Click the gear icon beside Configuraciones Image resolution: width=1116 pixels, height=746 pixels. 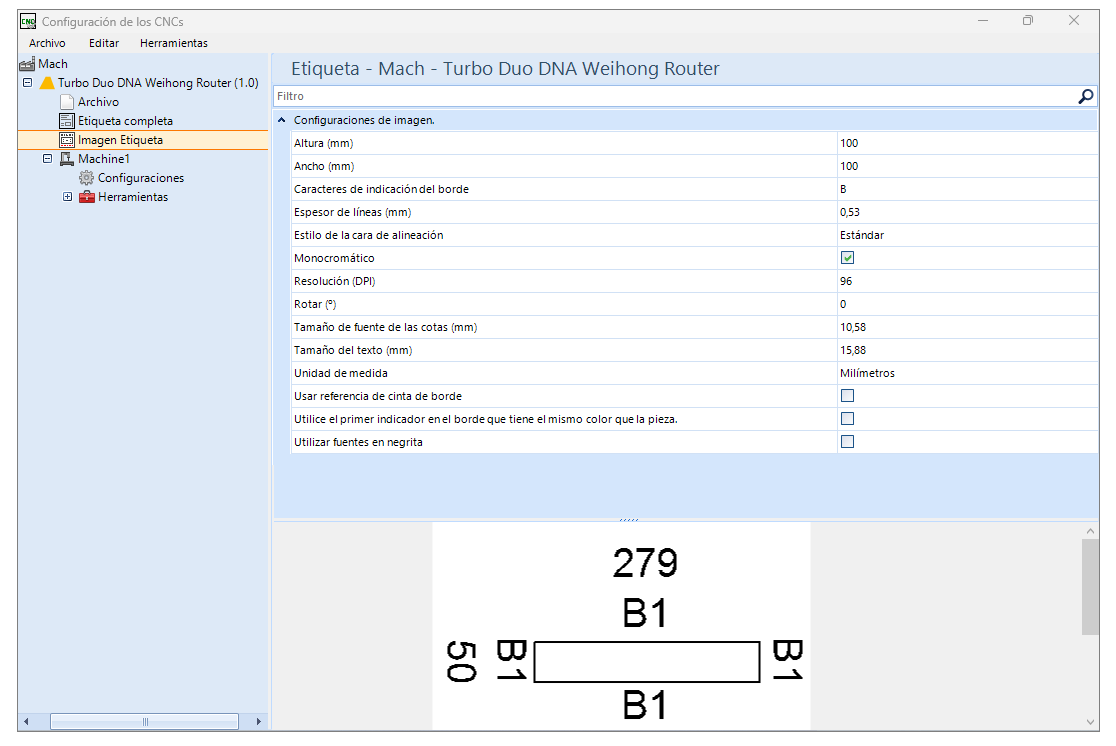(87, 178)
